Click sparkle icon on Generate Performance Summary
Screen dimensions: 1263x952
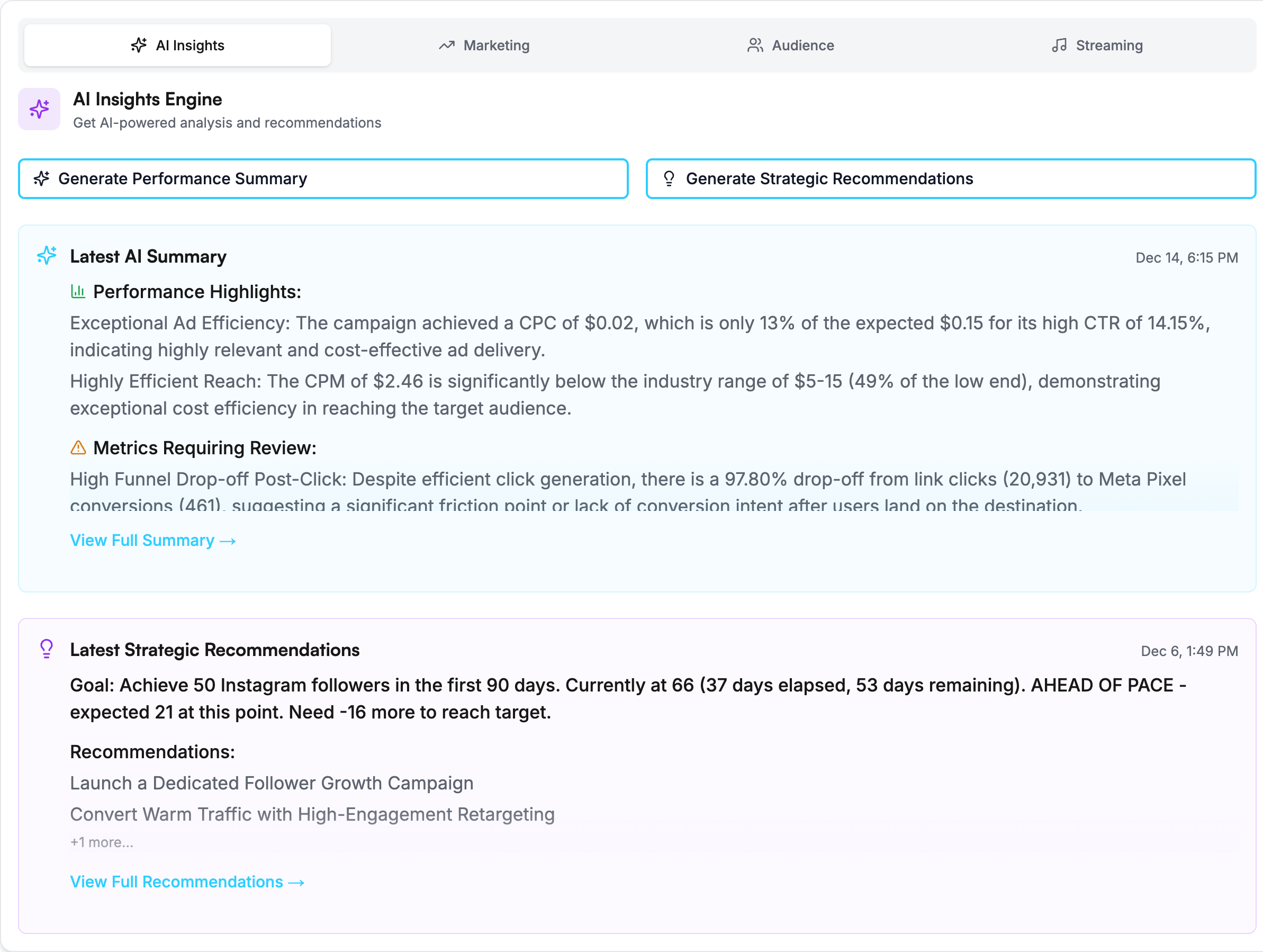pos(42,179)
